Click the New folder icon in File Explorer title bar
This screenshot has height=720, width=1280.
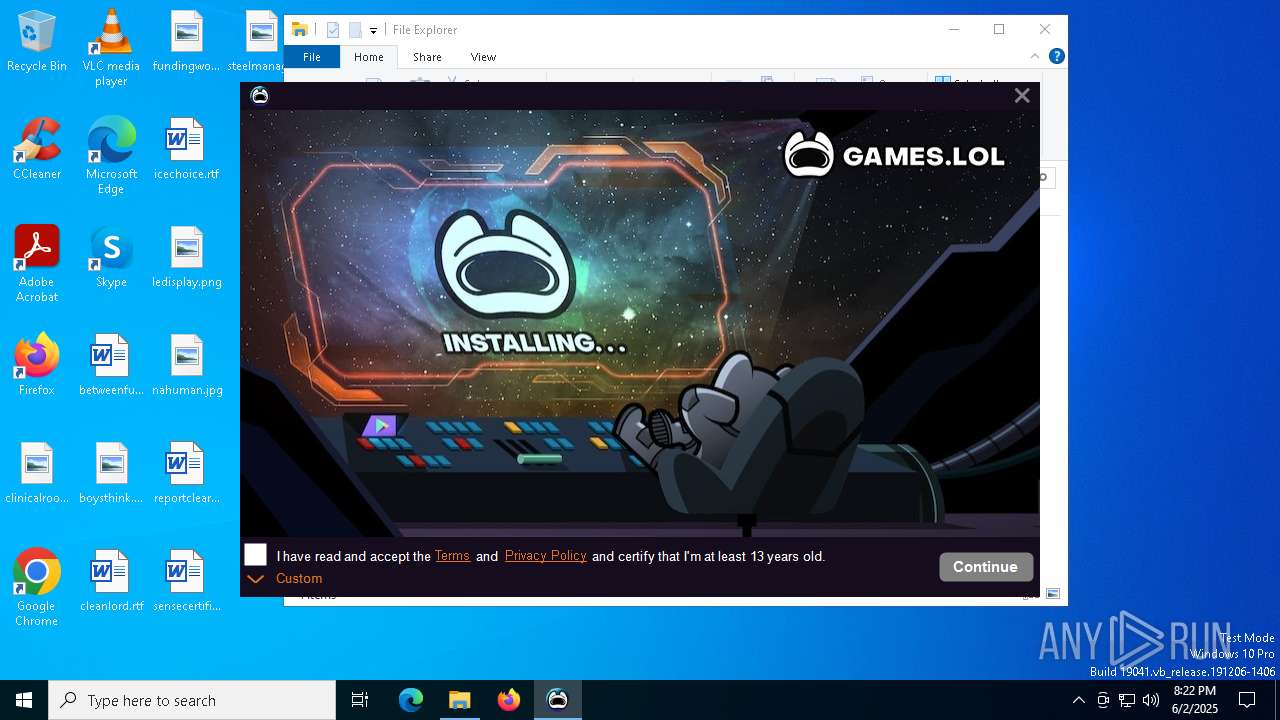[x=355, y=30]
